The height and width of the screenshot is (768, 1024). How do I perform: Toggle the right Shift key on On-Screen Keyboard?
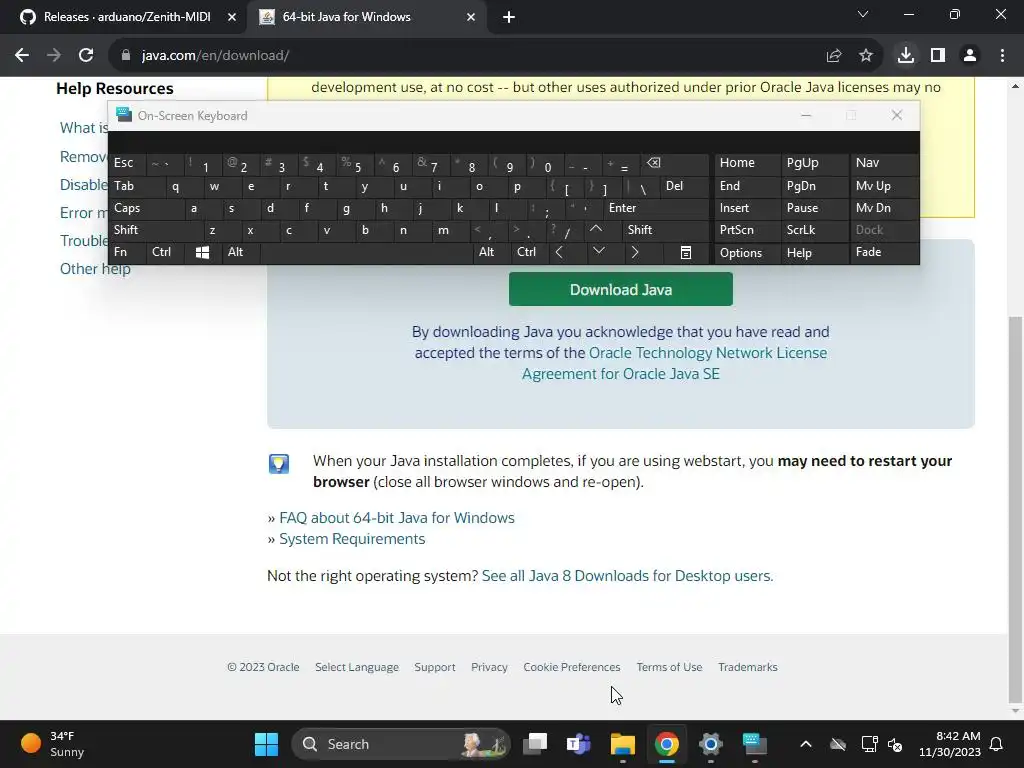(665, 230)
